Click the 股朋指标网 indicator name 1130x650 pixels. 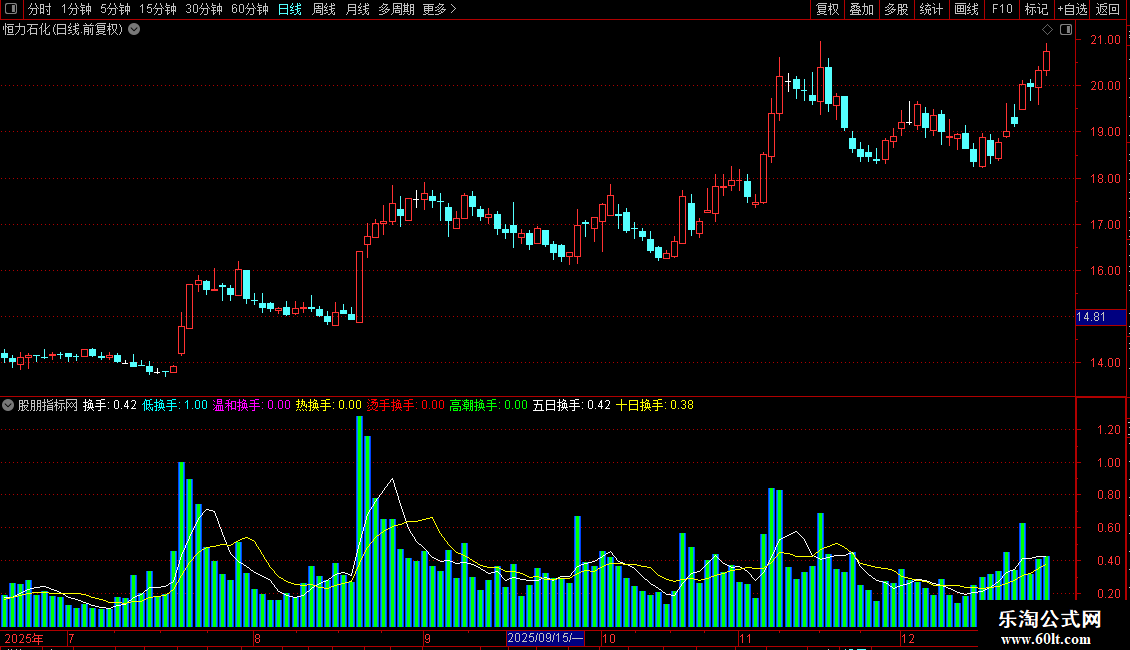click(48, 405)
